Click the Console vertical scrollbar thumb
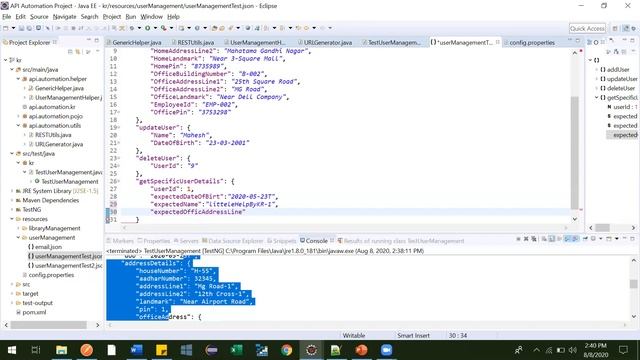This screenshot has height=360, width=640. [633, 284]
